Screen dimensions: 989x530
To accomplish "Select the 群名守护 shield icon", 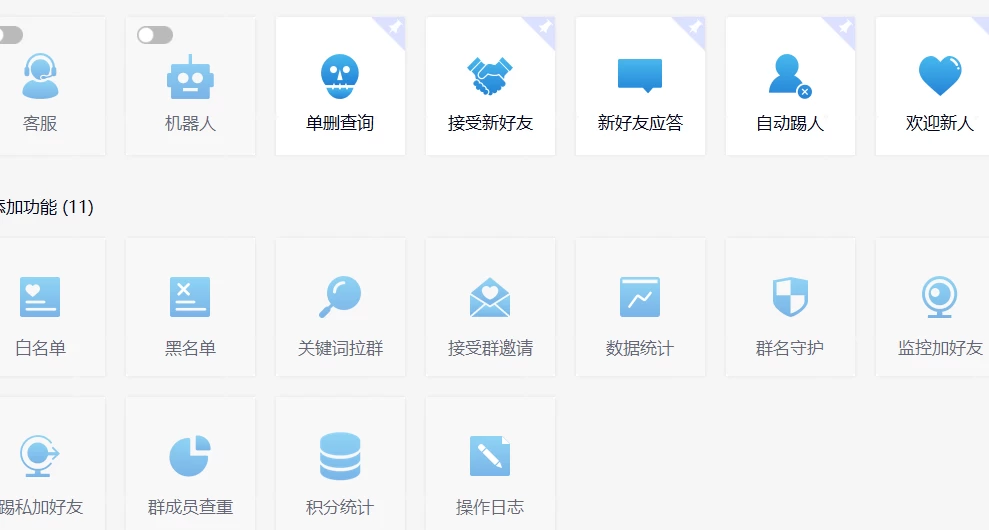I will [790, 297].
